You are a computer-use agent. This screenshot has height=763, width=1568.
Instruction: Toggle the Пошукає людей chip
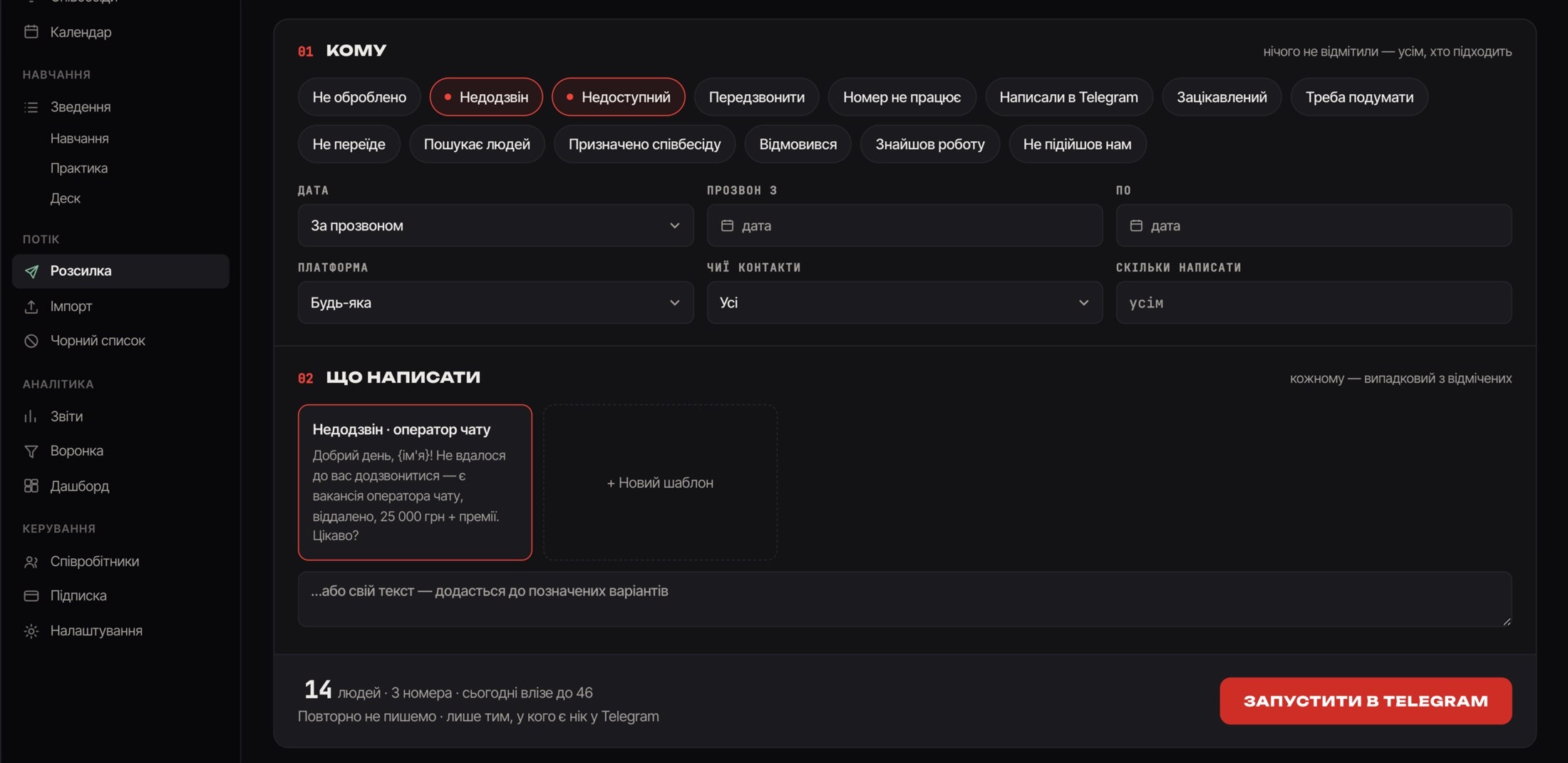pos(477,144)
